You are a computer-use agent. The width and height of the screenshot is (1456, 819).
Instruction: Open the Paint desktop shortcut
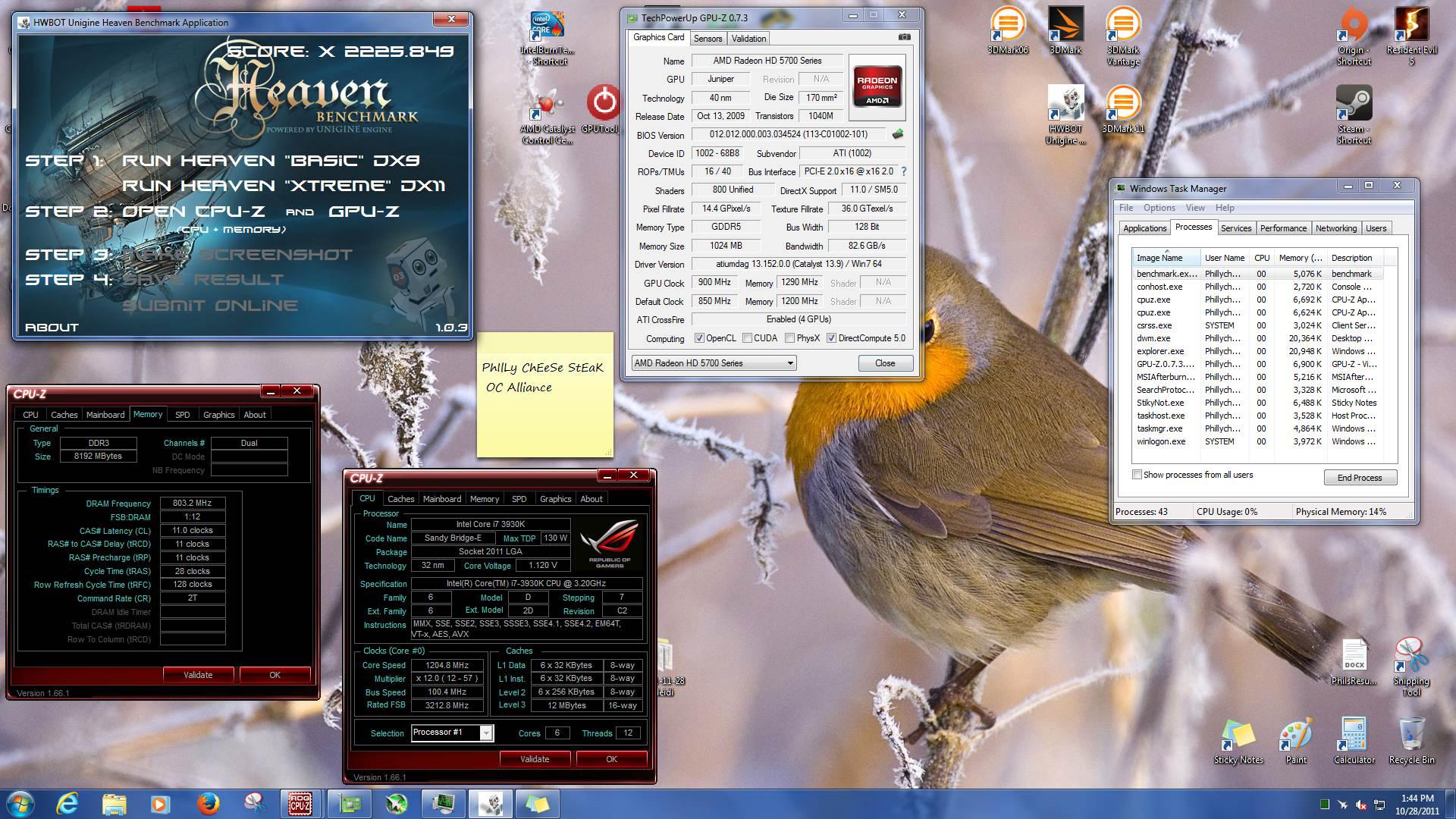point(1296,742)
